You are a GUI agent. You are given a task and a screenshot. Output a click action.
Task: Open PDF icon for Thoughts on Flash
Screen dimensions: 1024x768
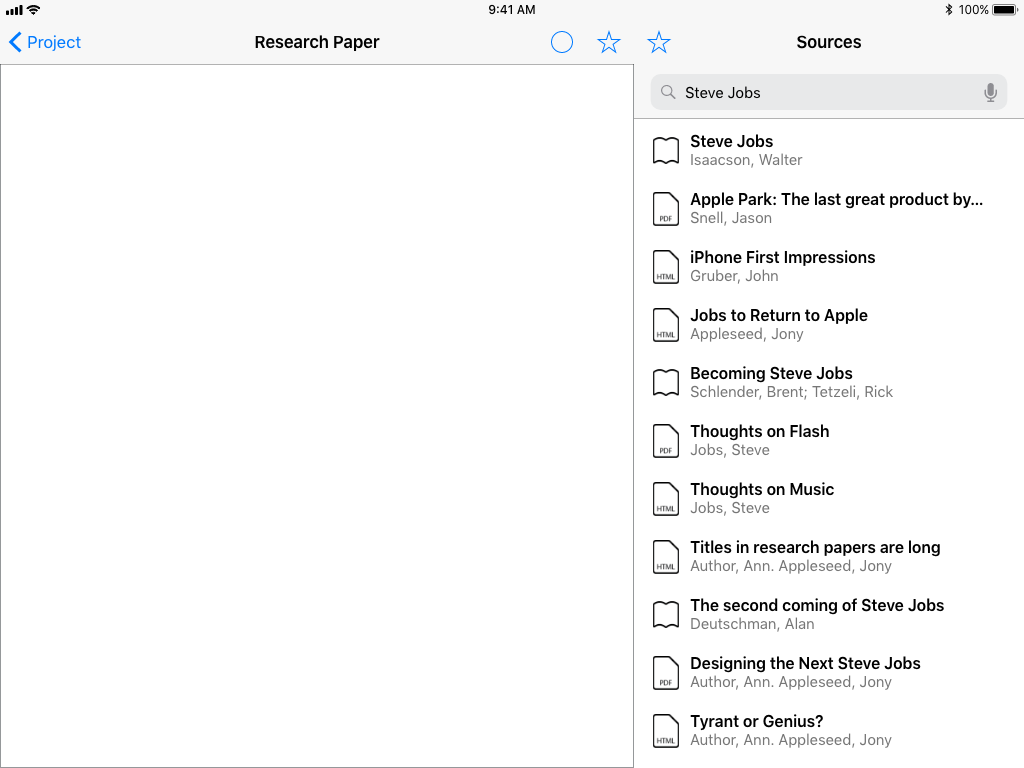[665, 440]
